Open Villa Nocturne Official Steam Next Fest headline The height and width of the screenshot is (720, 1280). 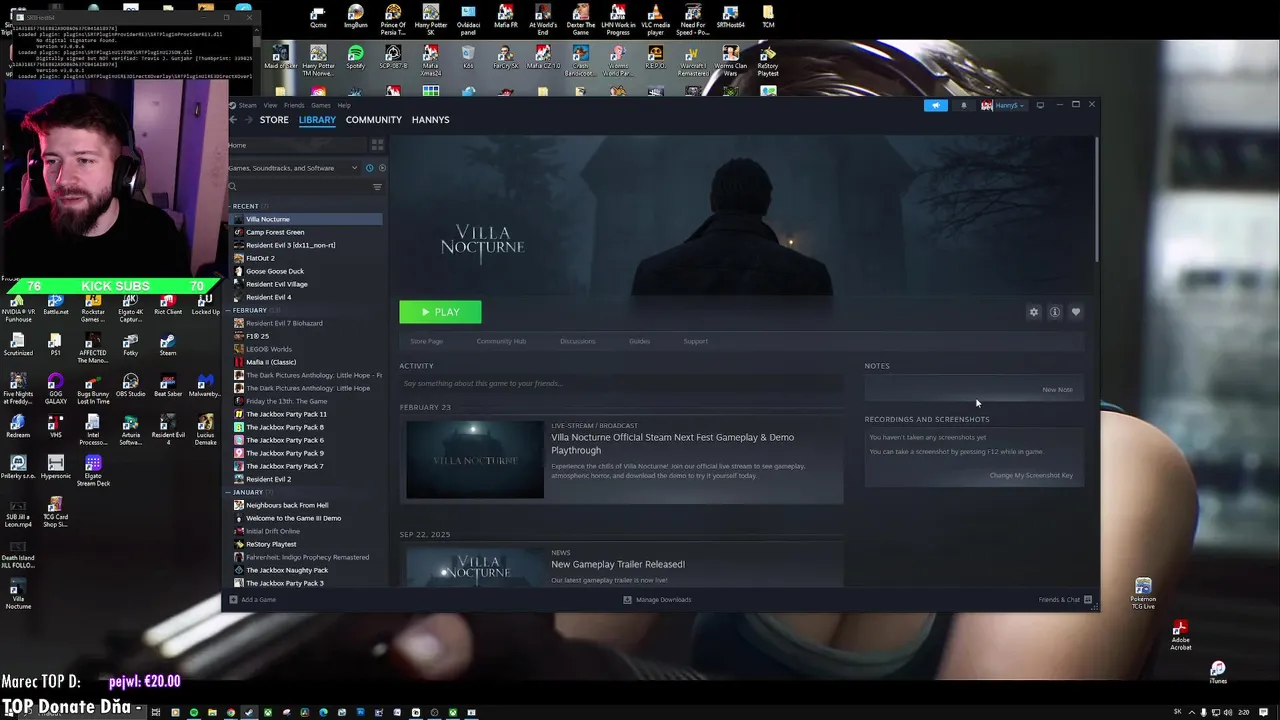pos(672,443)
